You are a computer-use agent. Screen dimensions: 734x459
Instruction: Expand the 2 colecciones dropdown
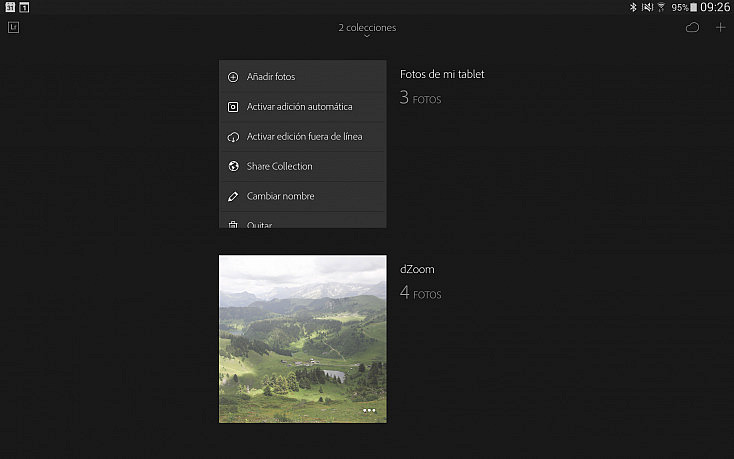pyautogui.click(x=367, y=29)
